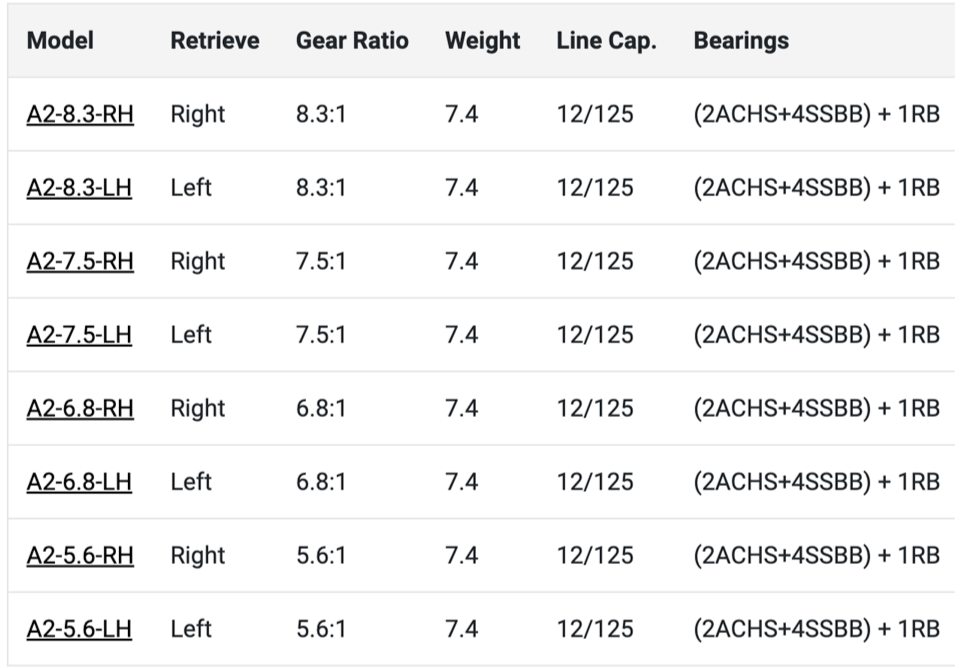Click the Left retrieve cell for A2-7.5-LH

(191, 335)
